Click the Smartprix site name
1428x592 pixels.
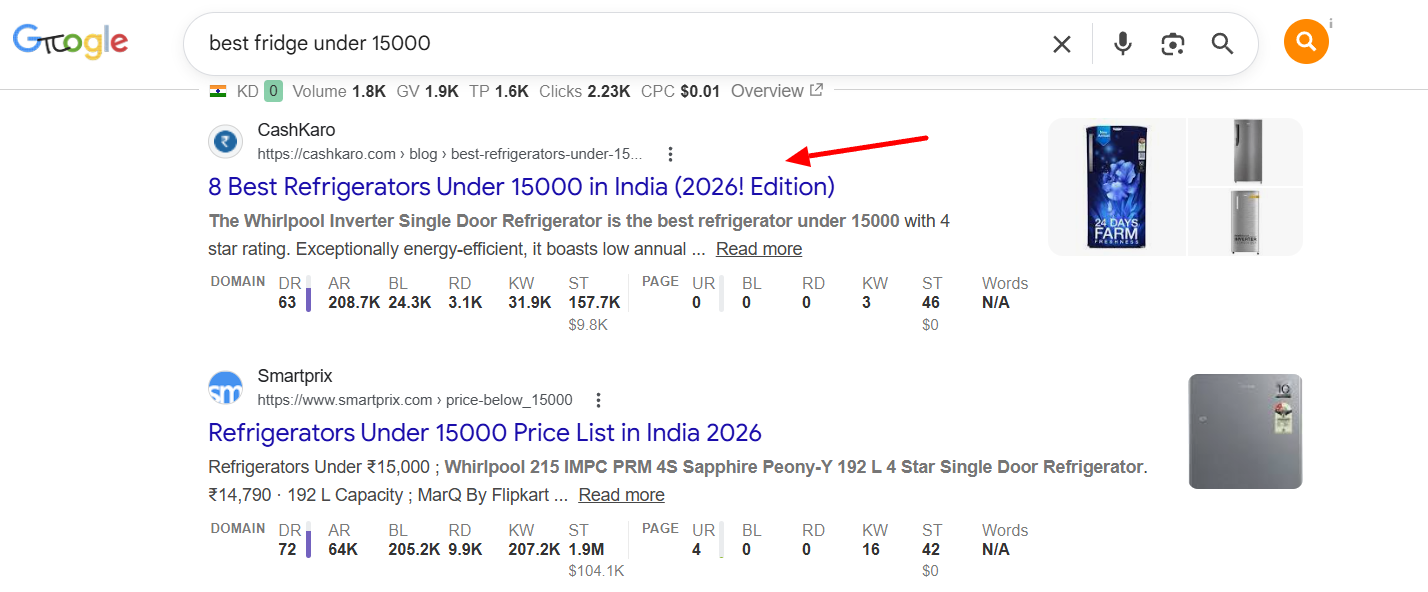[294, 376]
